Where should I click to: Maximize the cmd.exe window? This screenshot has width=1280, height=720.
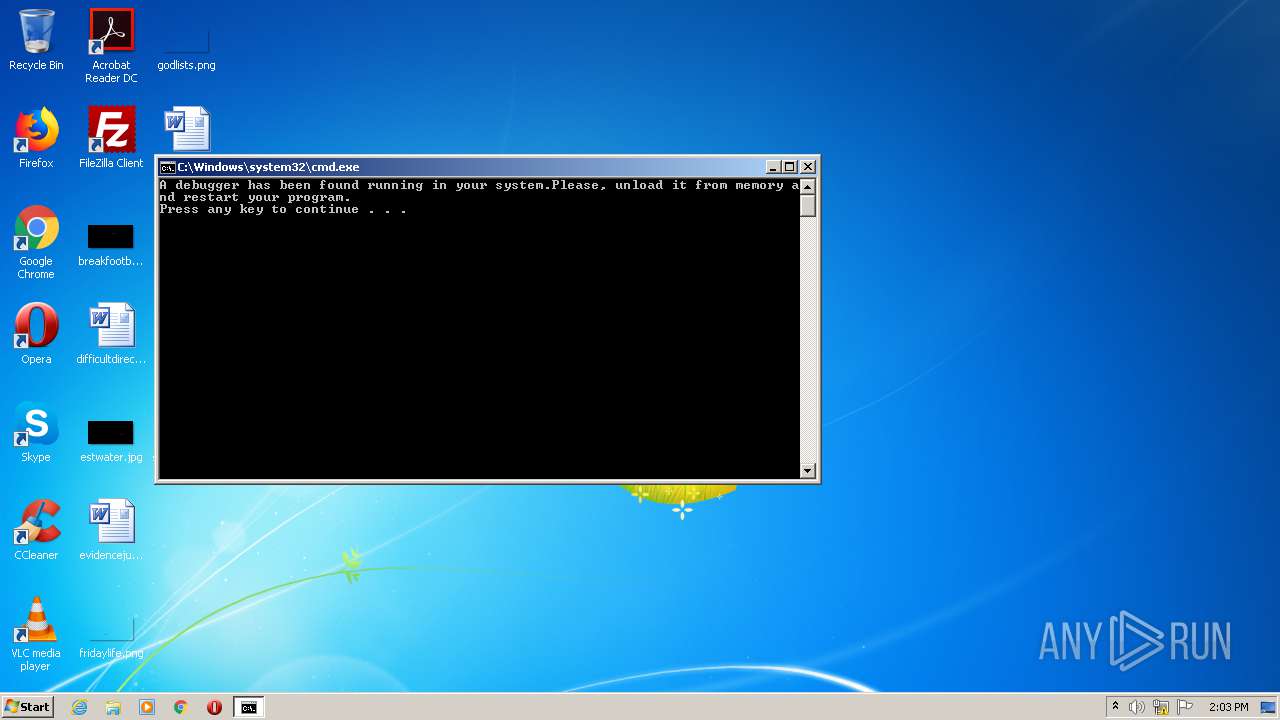[789, 167]
